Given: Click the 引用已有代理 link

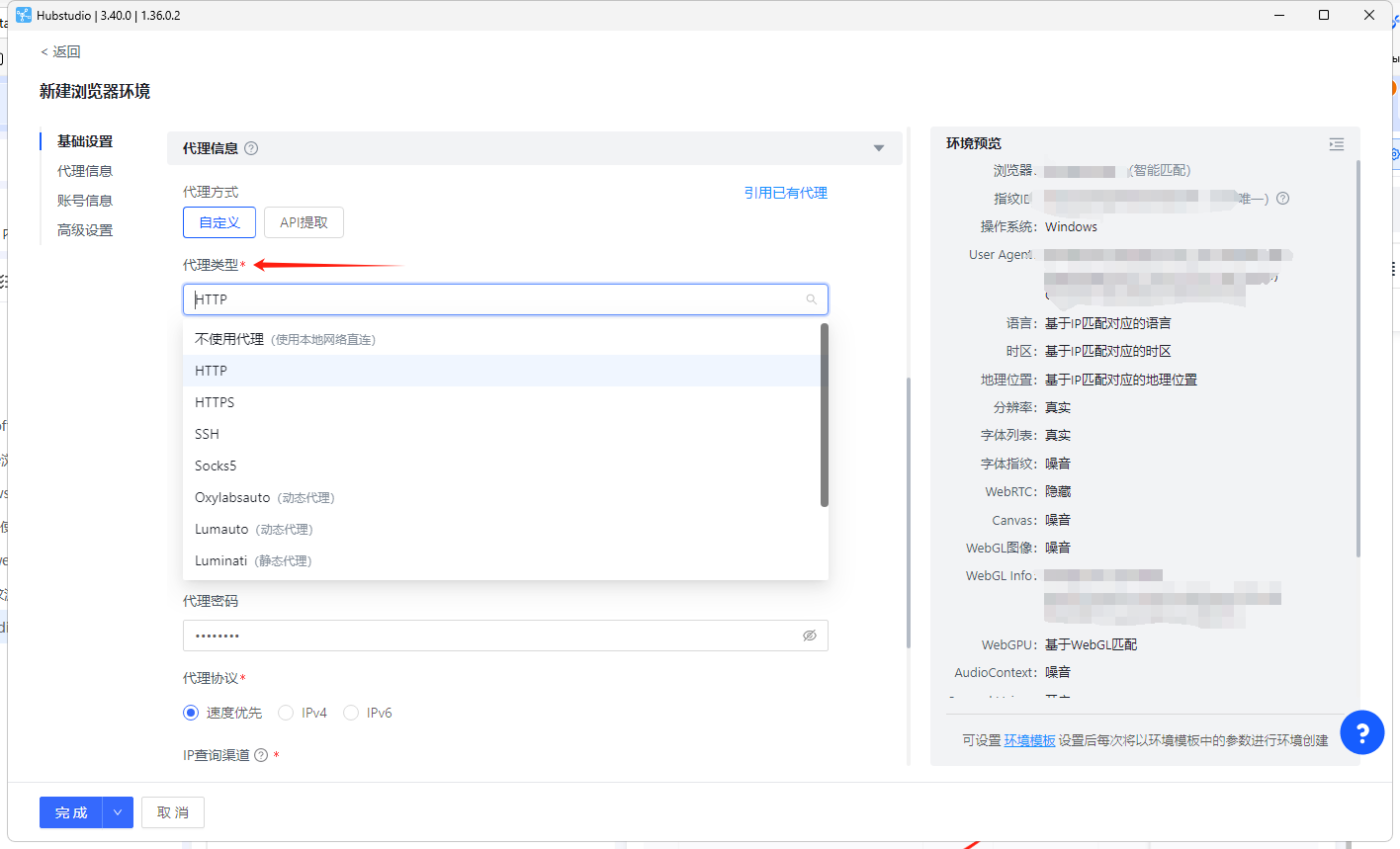Looking at the screenshot, I should click(785, 193).
